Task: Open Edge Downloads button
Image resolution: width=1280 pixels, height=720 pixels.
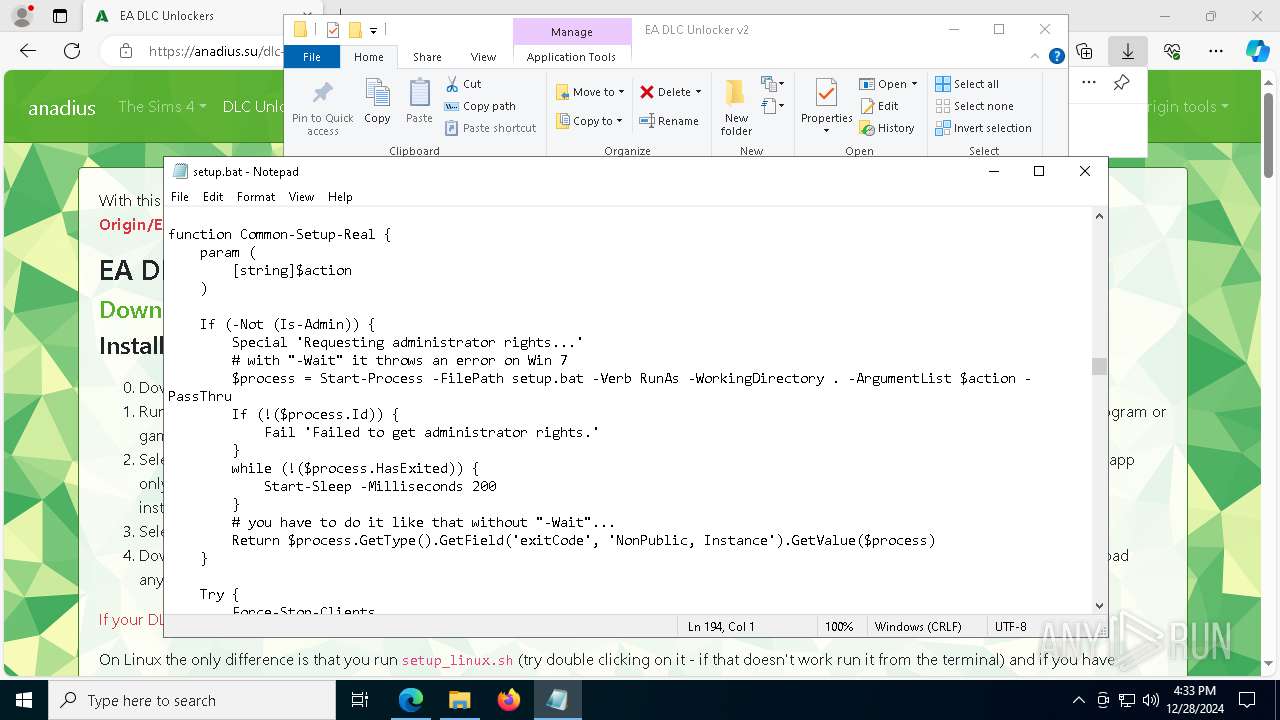Action: click(x=1128, y=51)
